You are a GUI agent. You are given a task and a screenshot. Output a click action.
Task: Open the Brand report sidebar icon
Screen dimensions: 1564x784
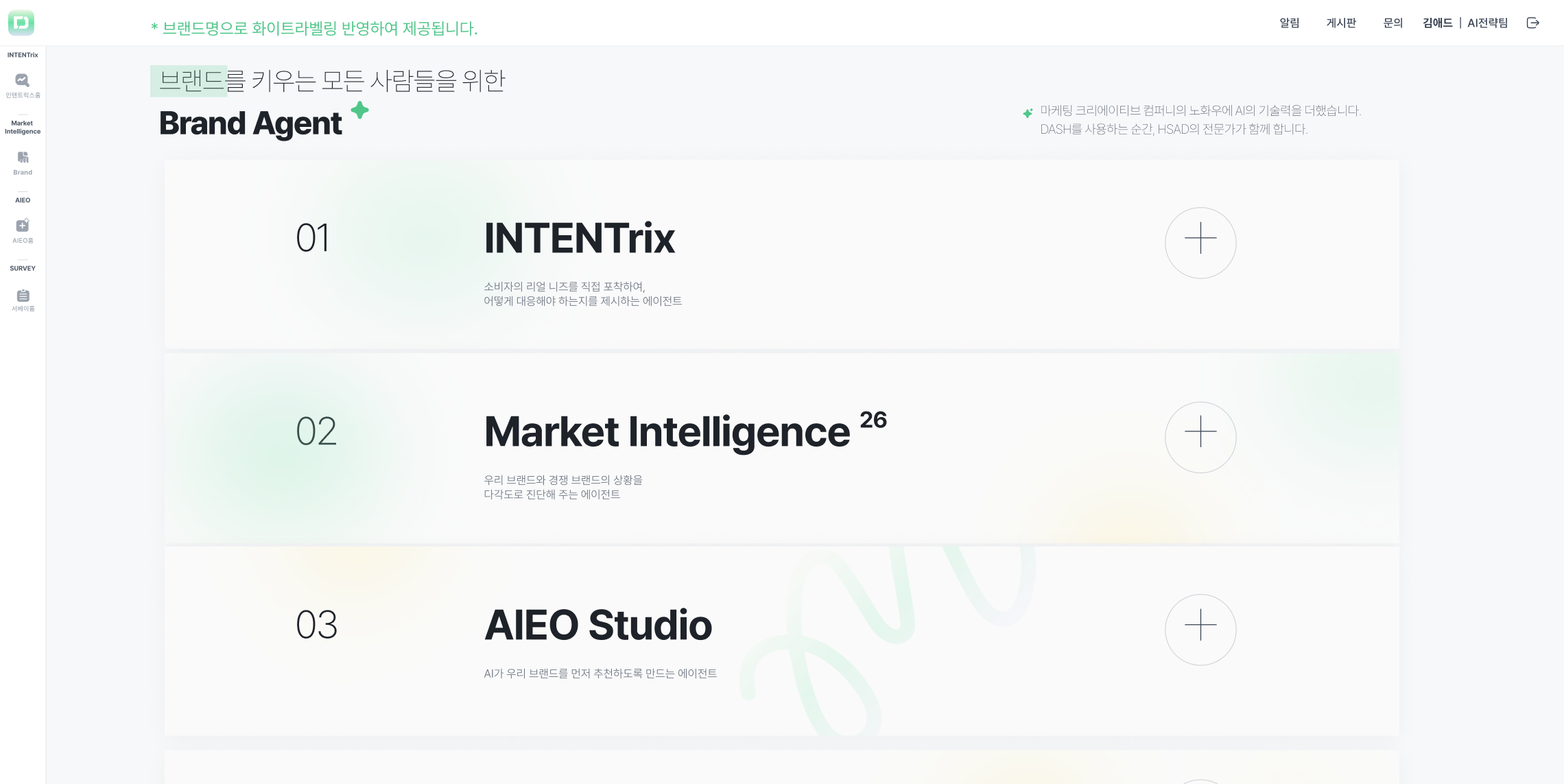(23, 158)
